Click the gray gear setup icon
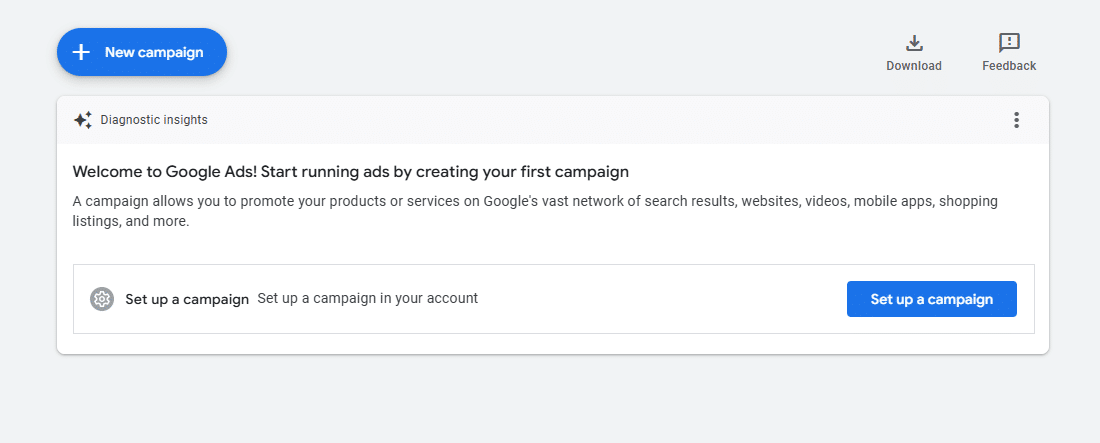The width and height of the screenshot is (1100, 443). (x=102, y=299)
